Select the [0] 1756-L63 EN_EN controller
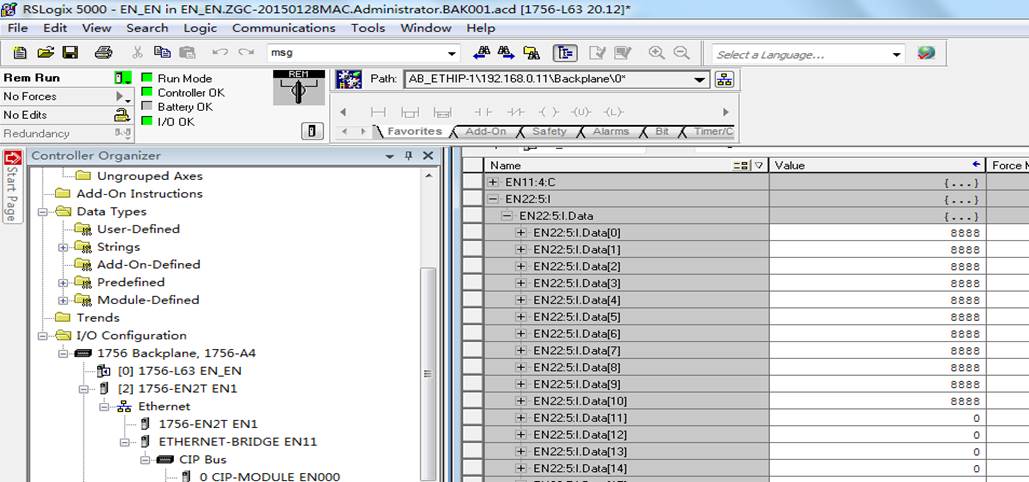Image resolution: width=1029 pixels, height=482 pixels. [179, 371]
